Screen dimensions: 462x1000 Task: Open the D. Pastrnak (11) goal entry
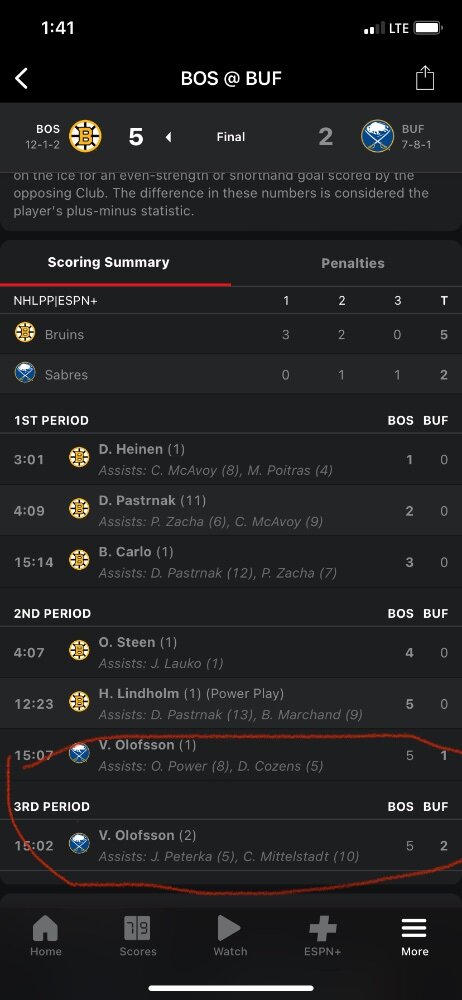pos(231,511)
